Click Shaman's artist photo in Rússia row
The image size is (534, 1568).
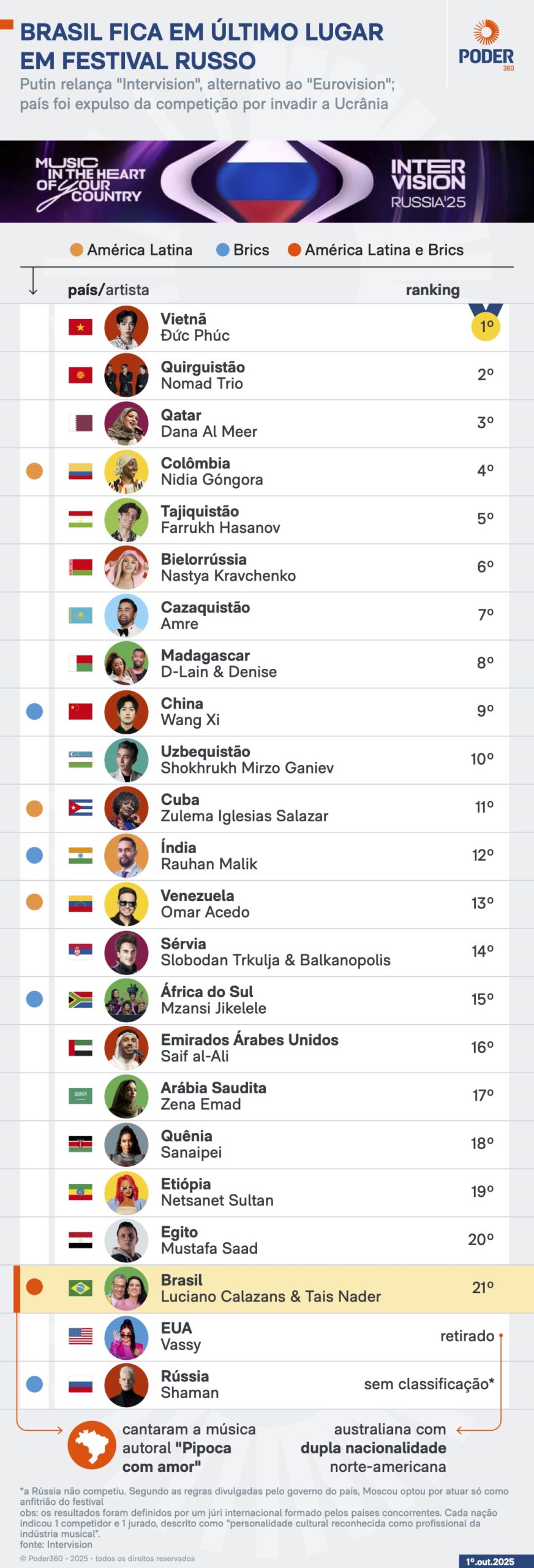point(126,1384)
